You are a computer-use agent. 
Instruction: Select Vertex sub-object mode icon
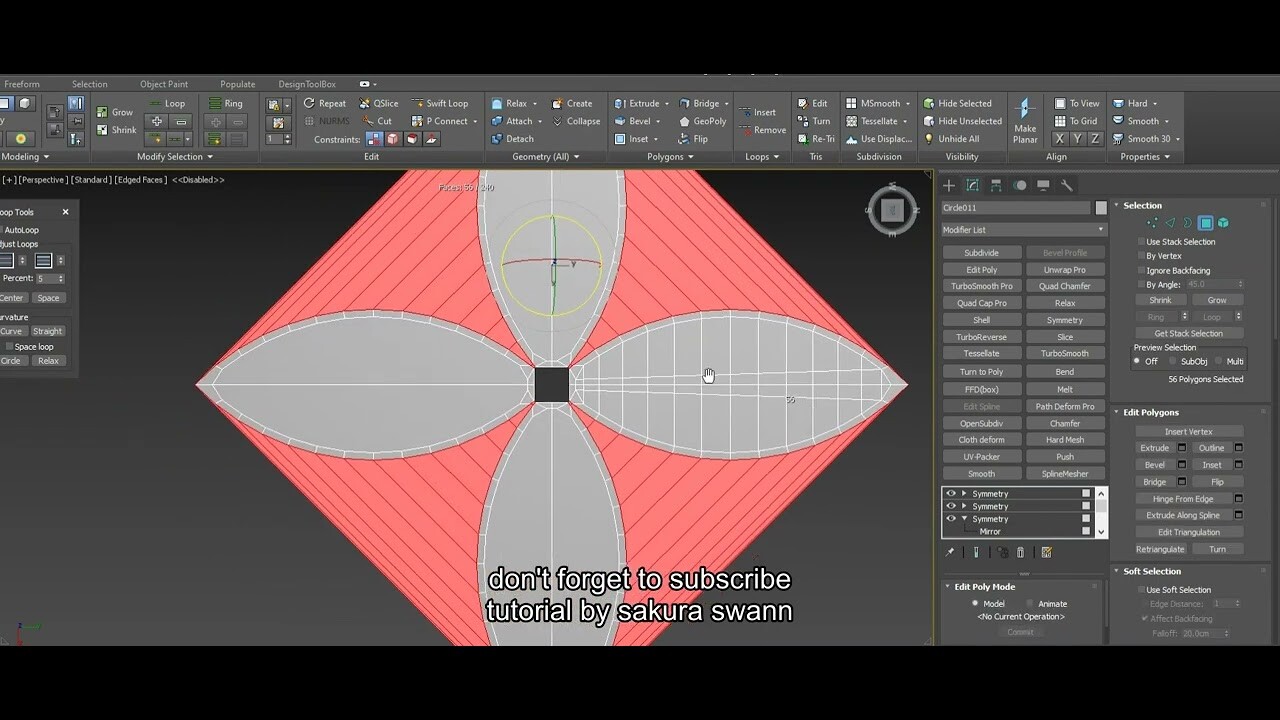1152,222
